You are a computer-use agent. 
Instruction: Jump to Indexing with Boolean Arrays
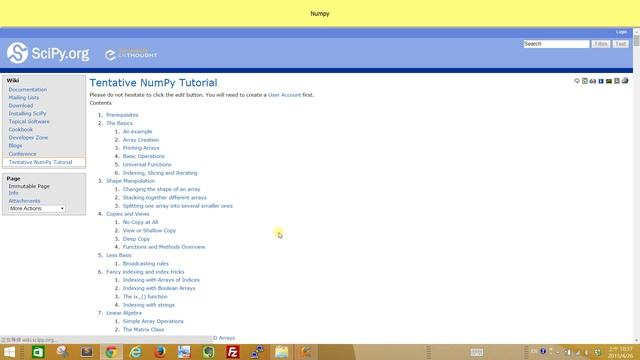[x=159, y=288]
